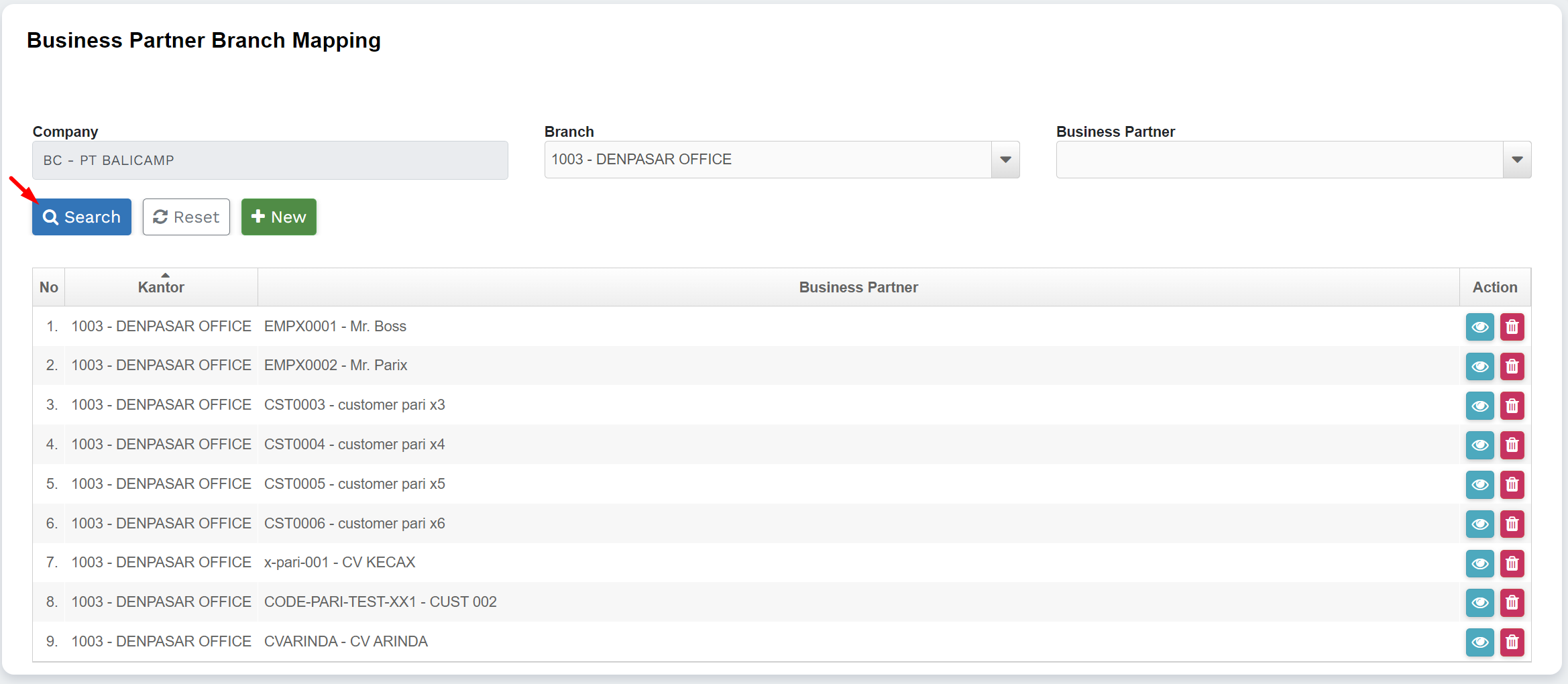Click the Business Partner column header

pos(858,287)
